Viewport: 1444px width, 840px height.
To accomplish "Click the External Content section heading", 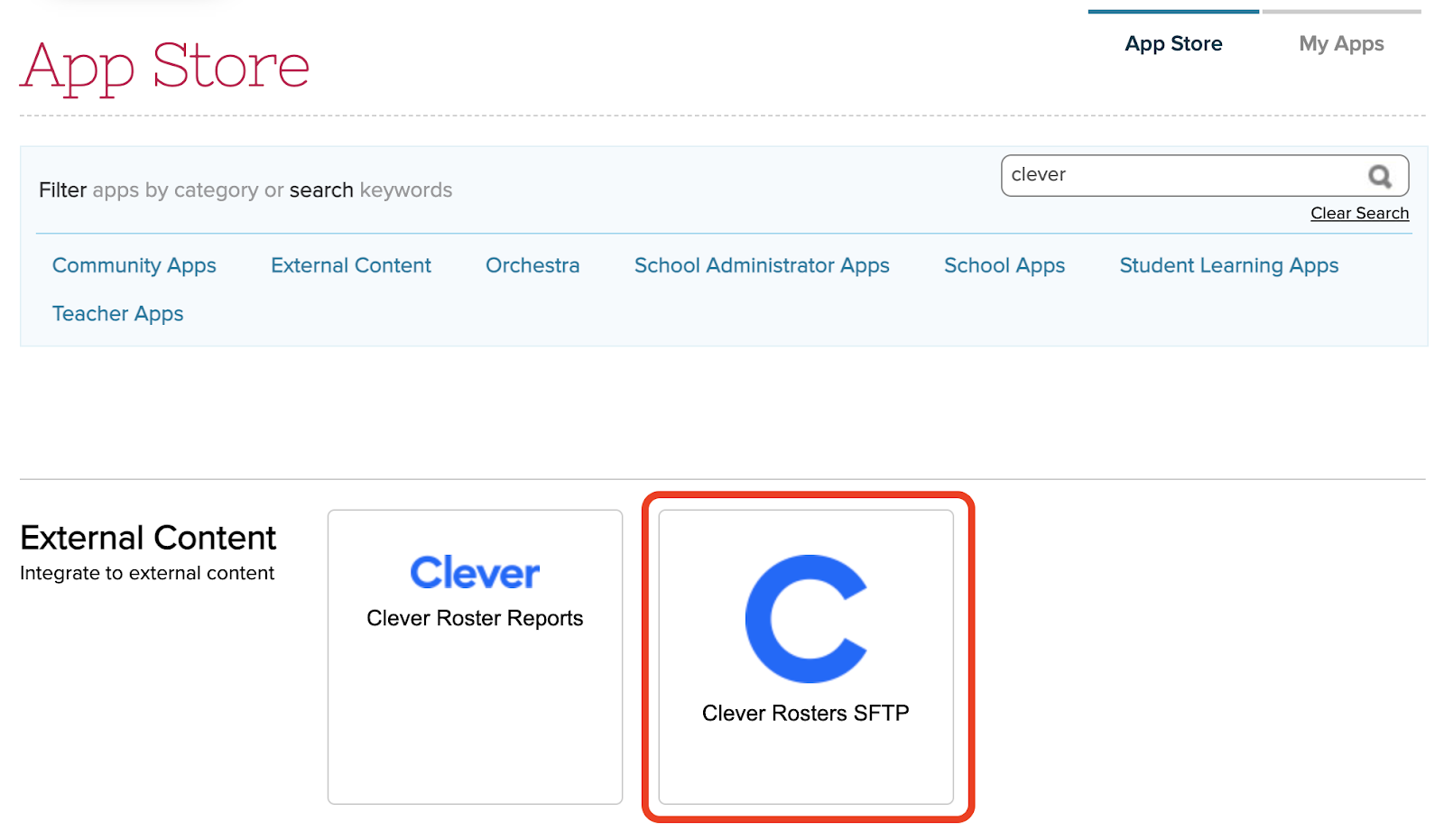I will (148, 538).
